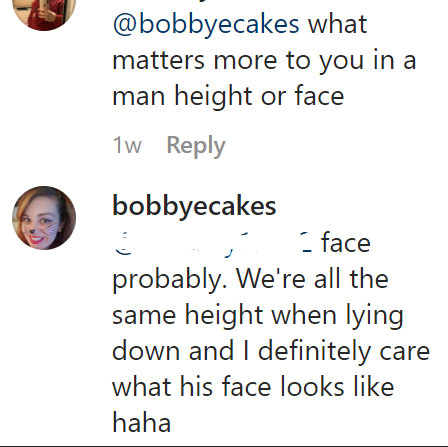Select the line "what his face looks like"
Image resolution: width=448 pixels, height=447 pixels.
(x=253, y=387)
